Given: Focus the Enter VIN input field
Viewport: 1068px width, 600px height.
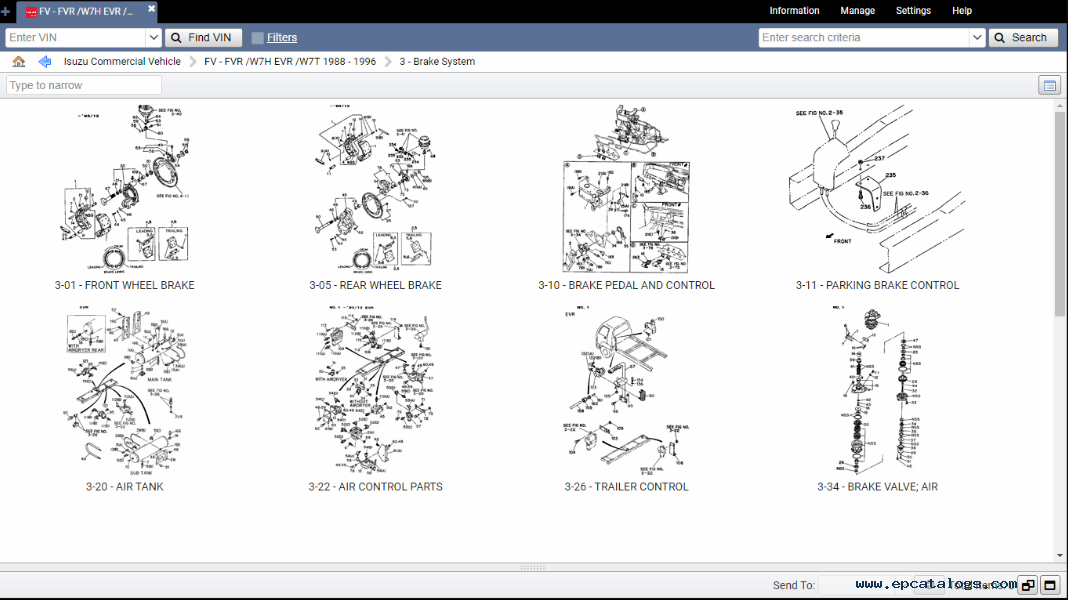Looking at the screenshot, I should click(x=76, y=37).
